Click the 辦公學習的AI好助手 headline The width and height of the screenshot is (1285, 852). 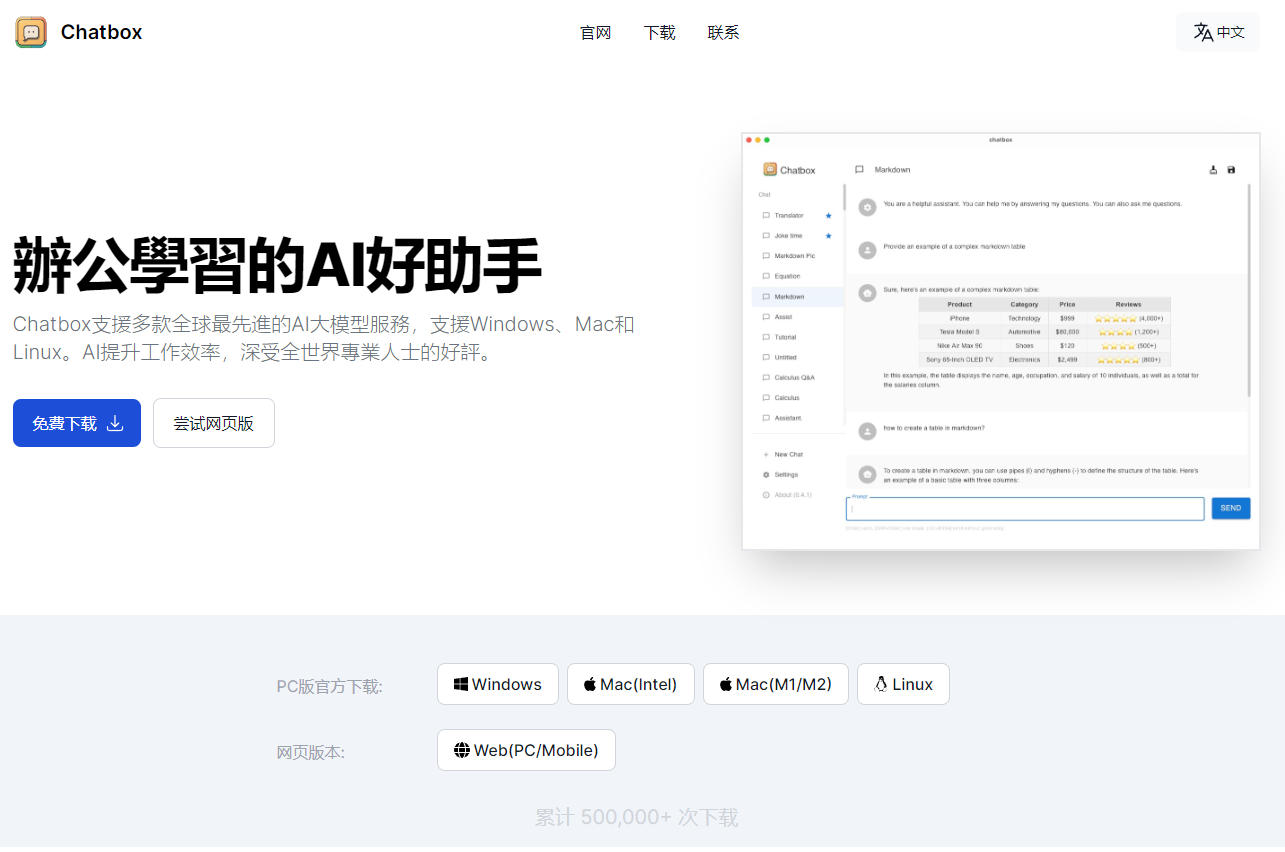(277, 265)
